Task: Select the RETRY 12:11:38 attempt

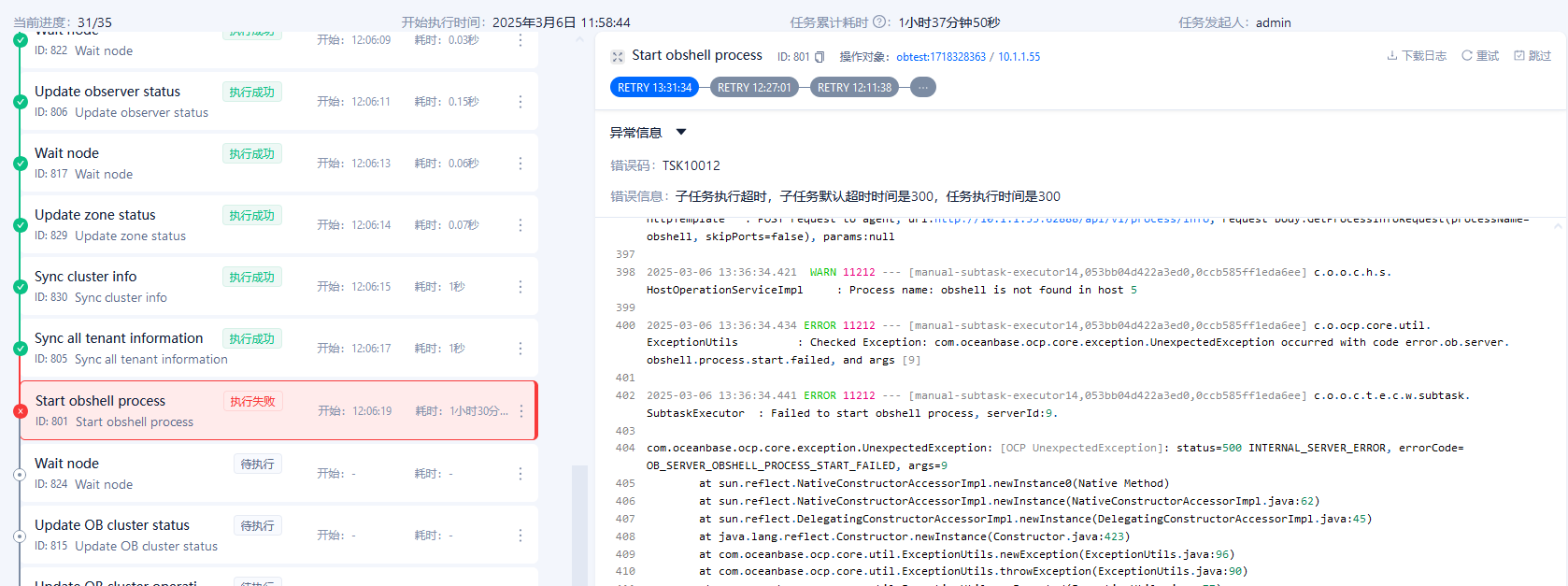Action: coord(854,87)
